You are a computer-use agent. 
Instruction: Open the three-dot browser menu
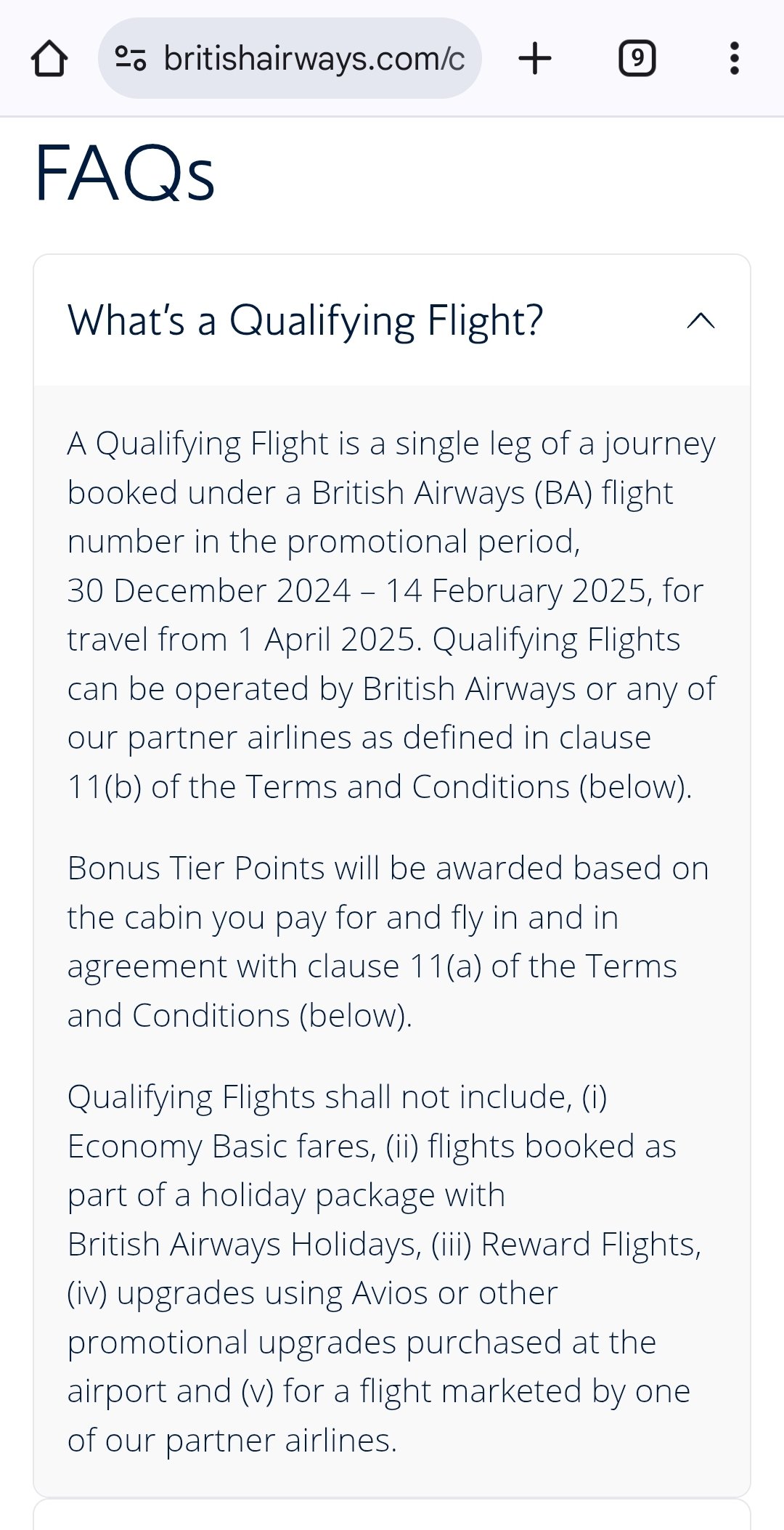click(734, 58)
